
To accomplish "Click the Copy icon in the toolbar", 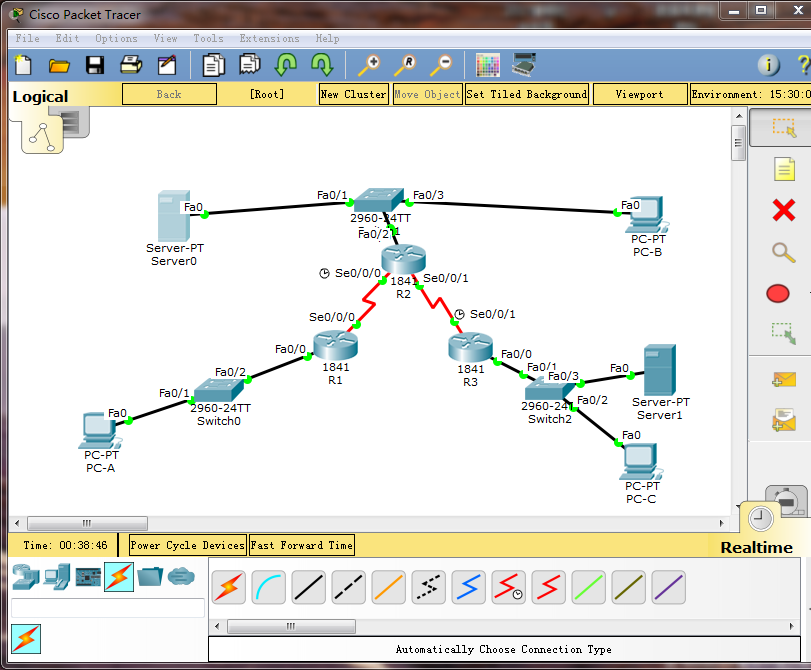I will pos(213,65).
